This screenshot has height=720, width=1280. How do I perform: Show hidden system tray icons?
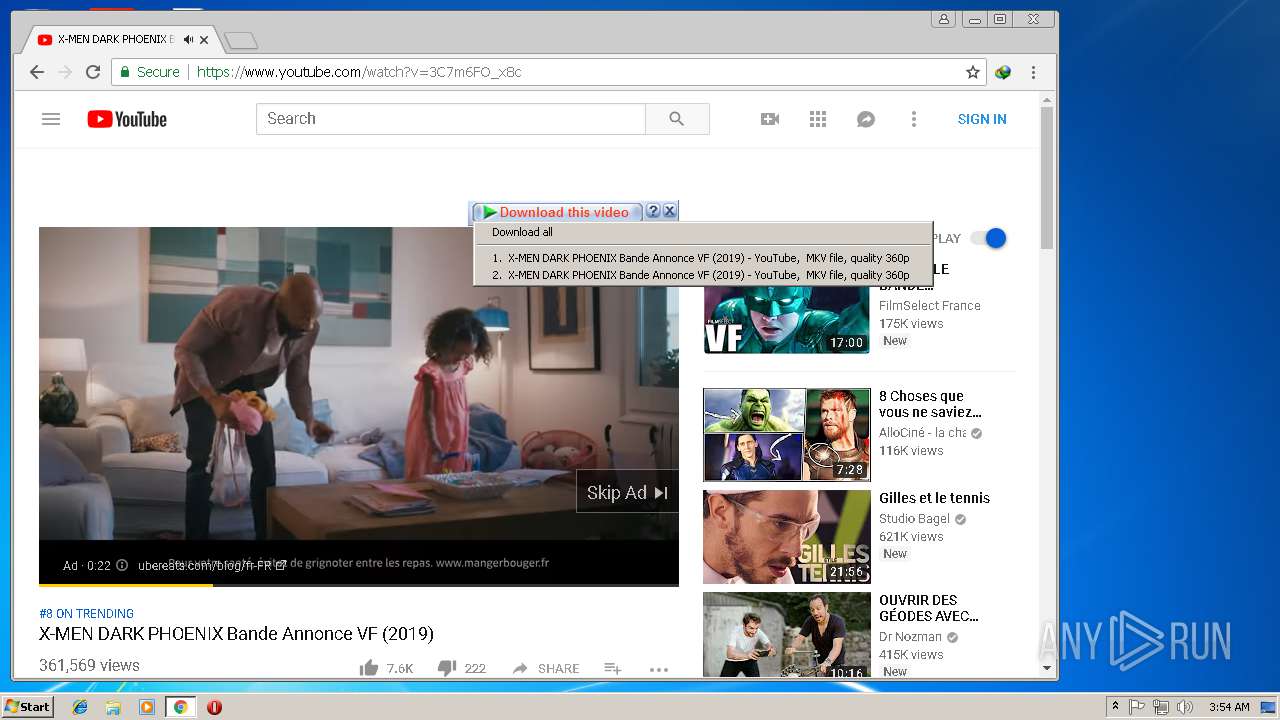click(x=1115, y=707)
